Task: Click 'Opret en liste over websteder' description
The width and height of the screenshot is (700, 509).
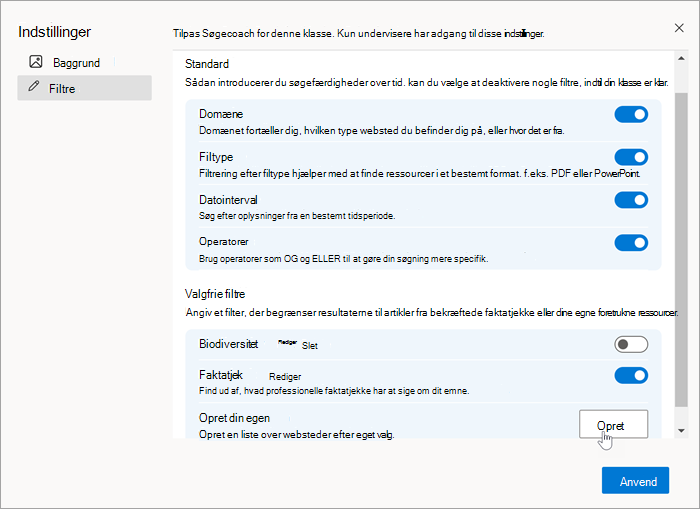Action: click(x=297, y=434)
